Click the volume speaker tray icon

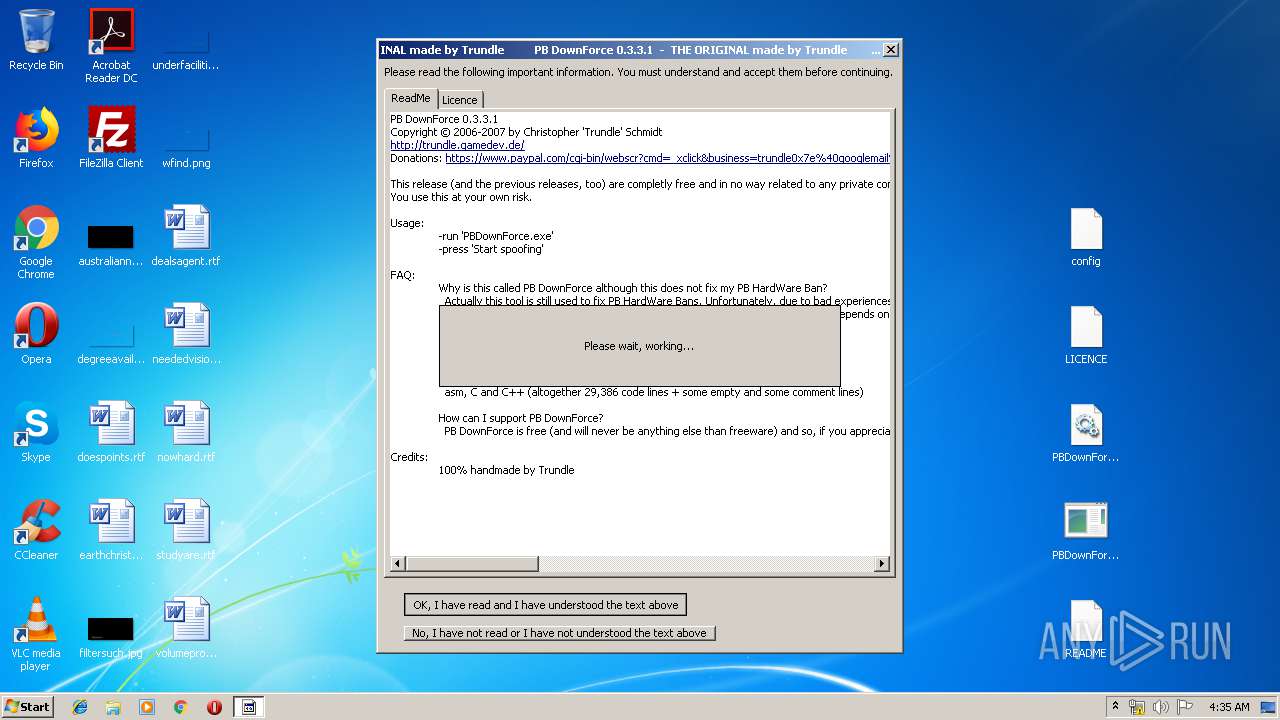click(1161, 707)
